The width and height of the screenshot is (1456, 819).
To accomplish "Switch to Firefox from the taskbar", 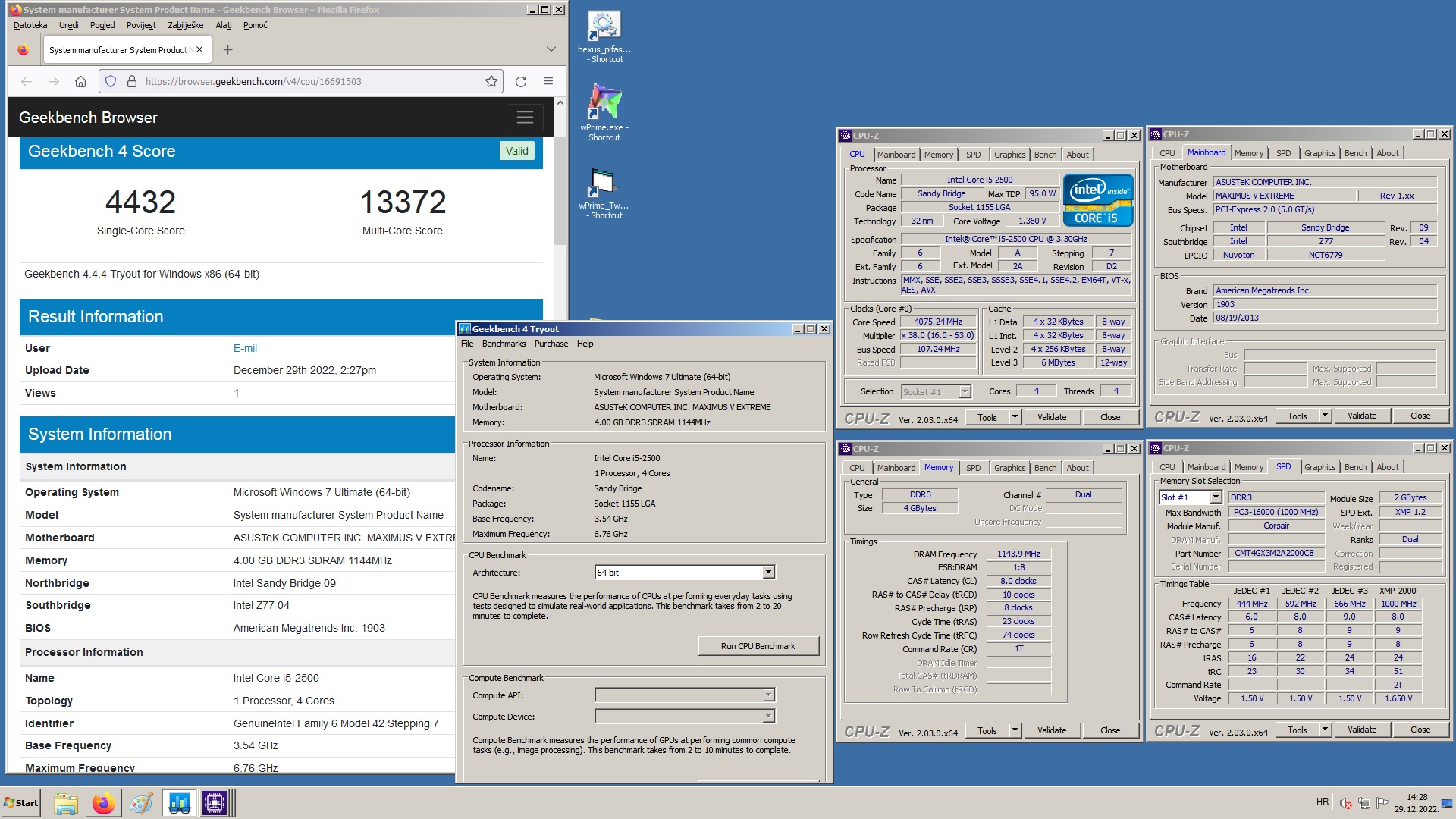I will tap(104, 803).
